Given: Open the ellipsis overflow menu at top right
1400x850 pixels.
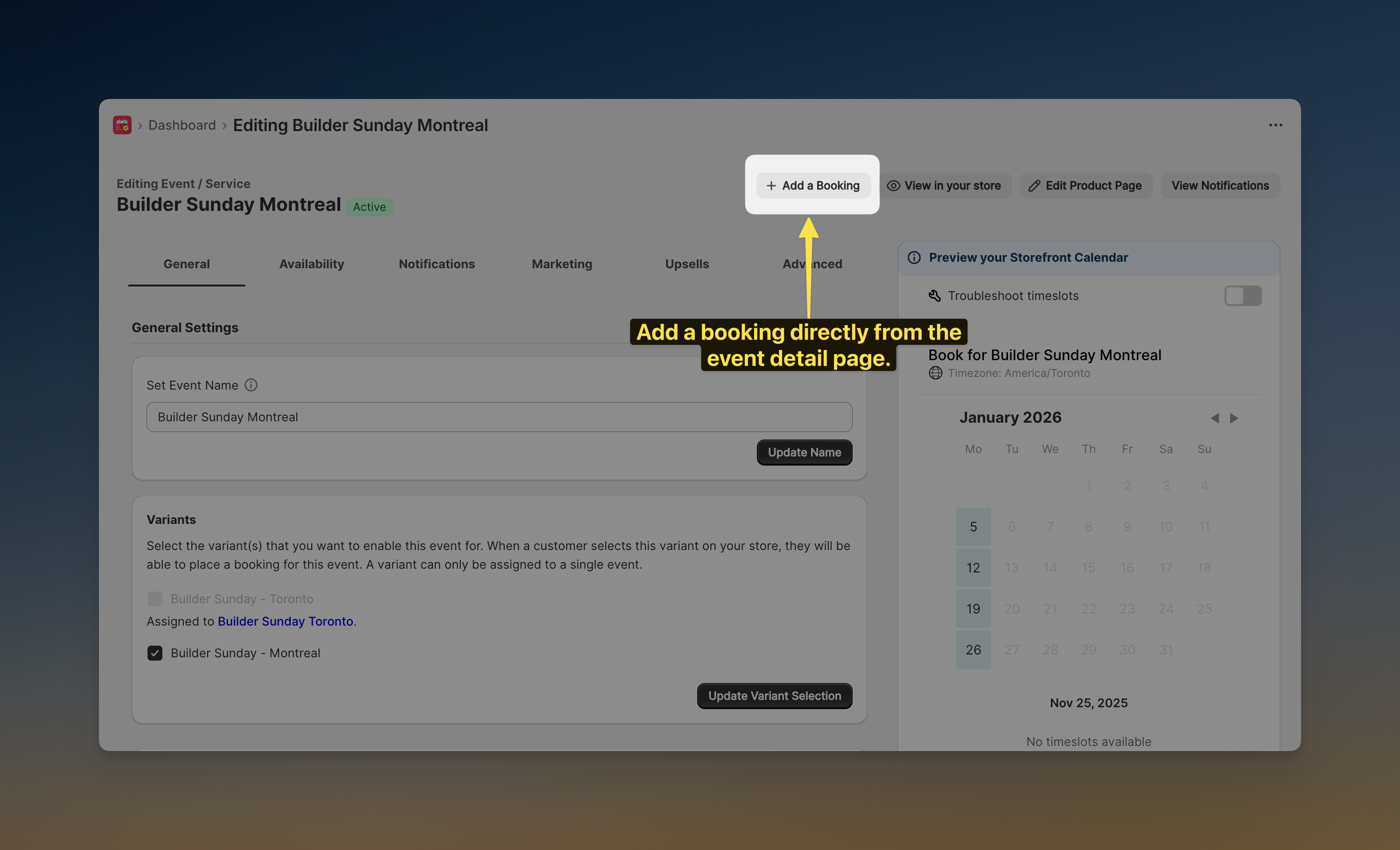Looking at the screenshot, I should 1275,125.
